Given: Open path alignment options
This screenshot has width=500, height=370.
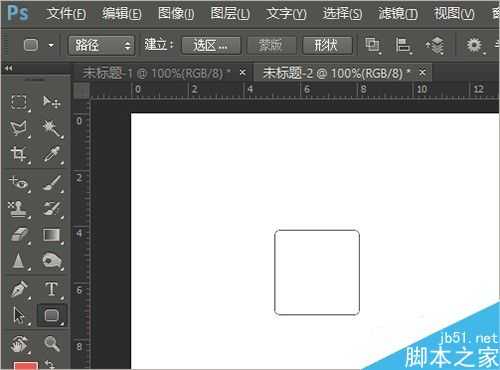Looking at the screenshot, I should (x=403, y=45).
